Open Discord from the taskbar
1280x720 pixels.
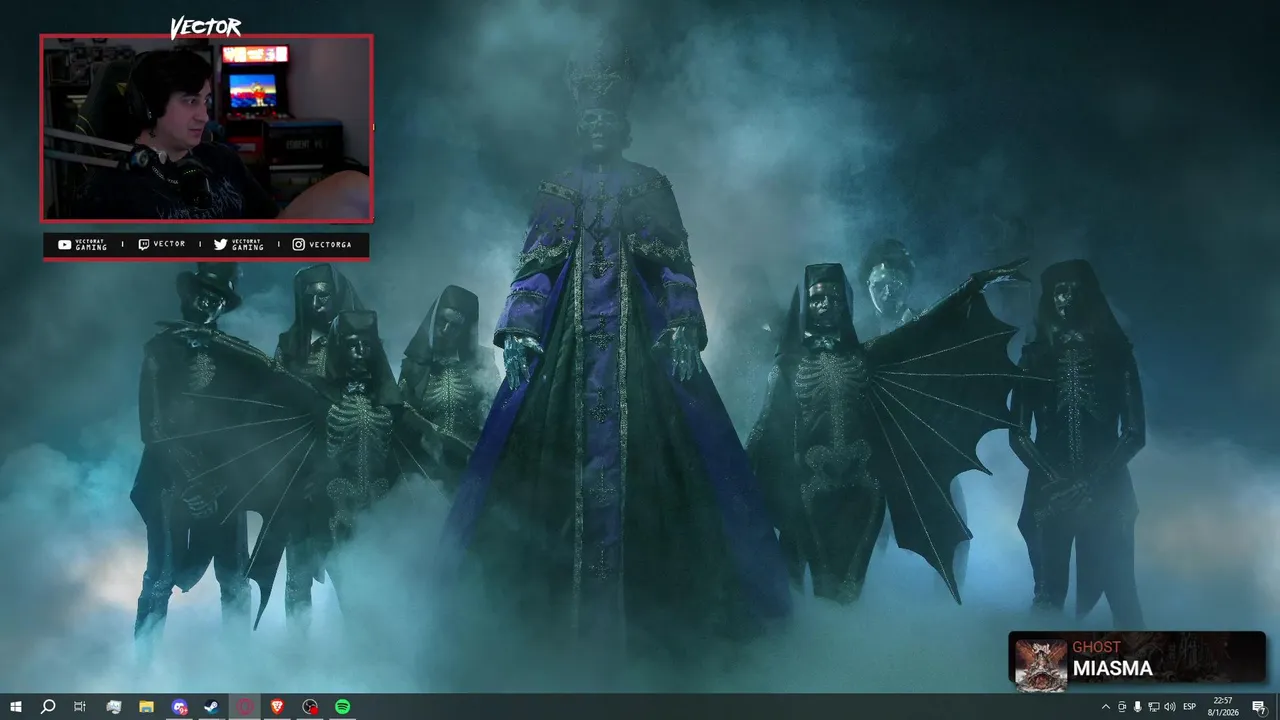pyautogui.click(x=179, y=707)
